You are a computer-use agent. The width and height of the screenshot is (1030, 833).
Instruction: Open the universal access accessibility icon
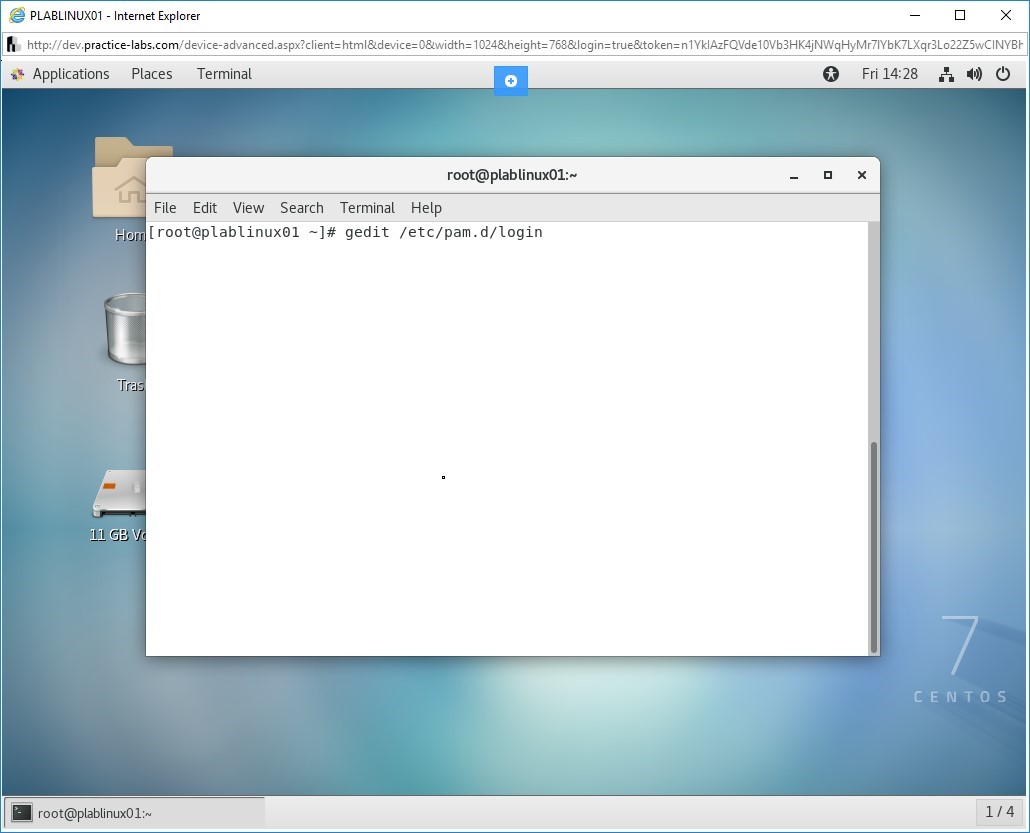[x=830, y=73]
